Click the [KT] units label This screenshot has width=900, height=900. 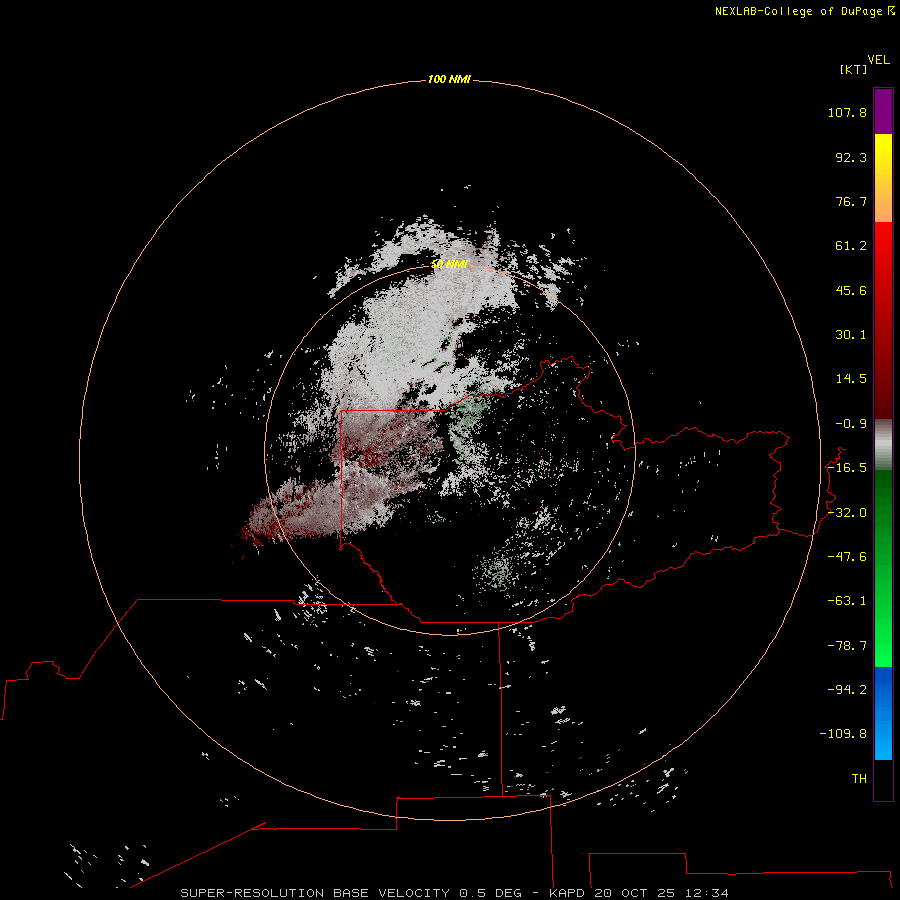click(x=853, y=69)
